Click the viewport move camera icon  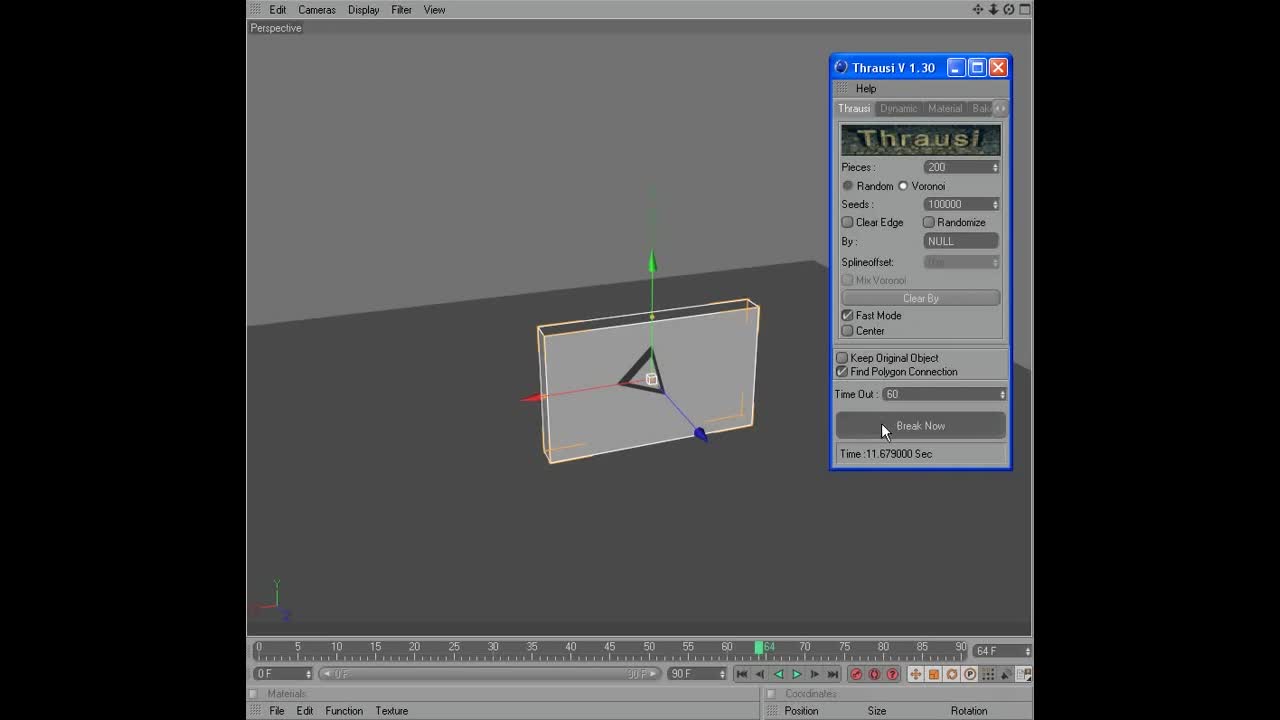pyautogui.click(x=978, y=9)
